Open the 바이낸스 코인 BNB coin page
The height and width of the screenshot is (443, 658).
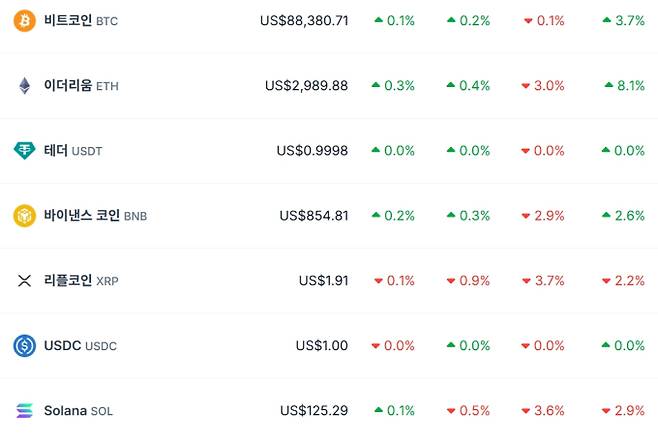[82, 216]
